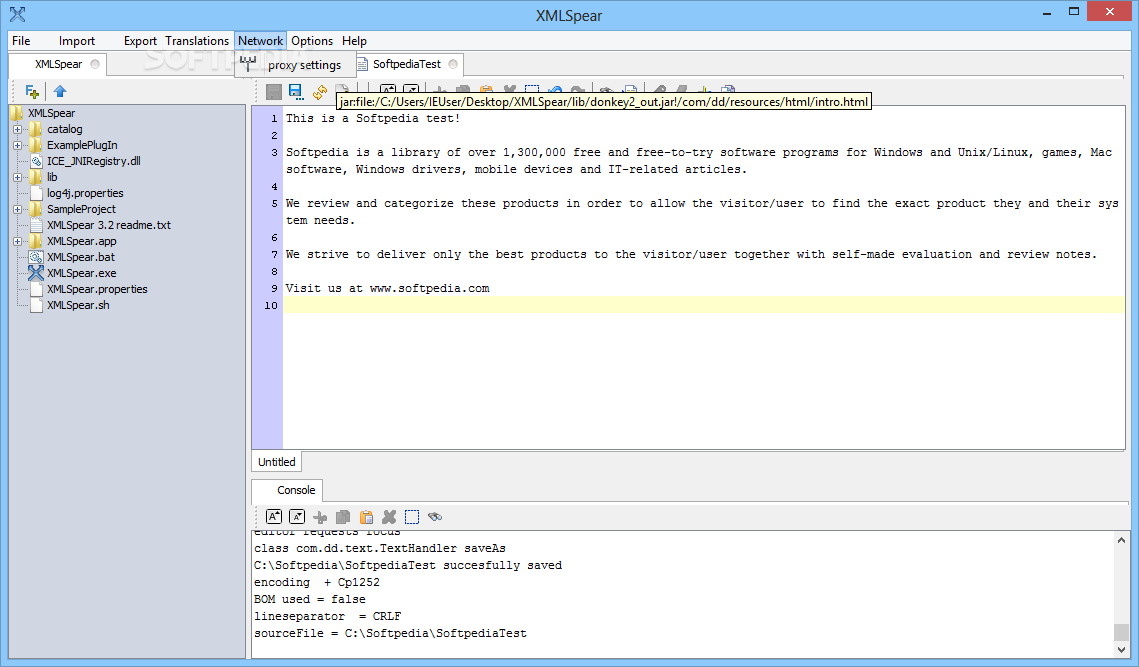Click highlighted editor line 10

[703, 305]
